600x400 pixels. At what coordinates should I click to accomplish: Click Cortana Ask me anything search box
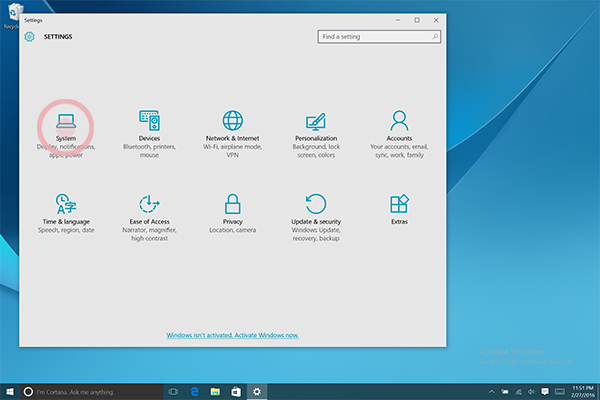(92, 392)
